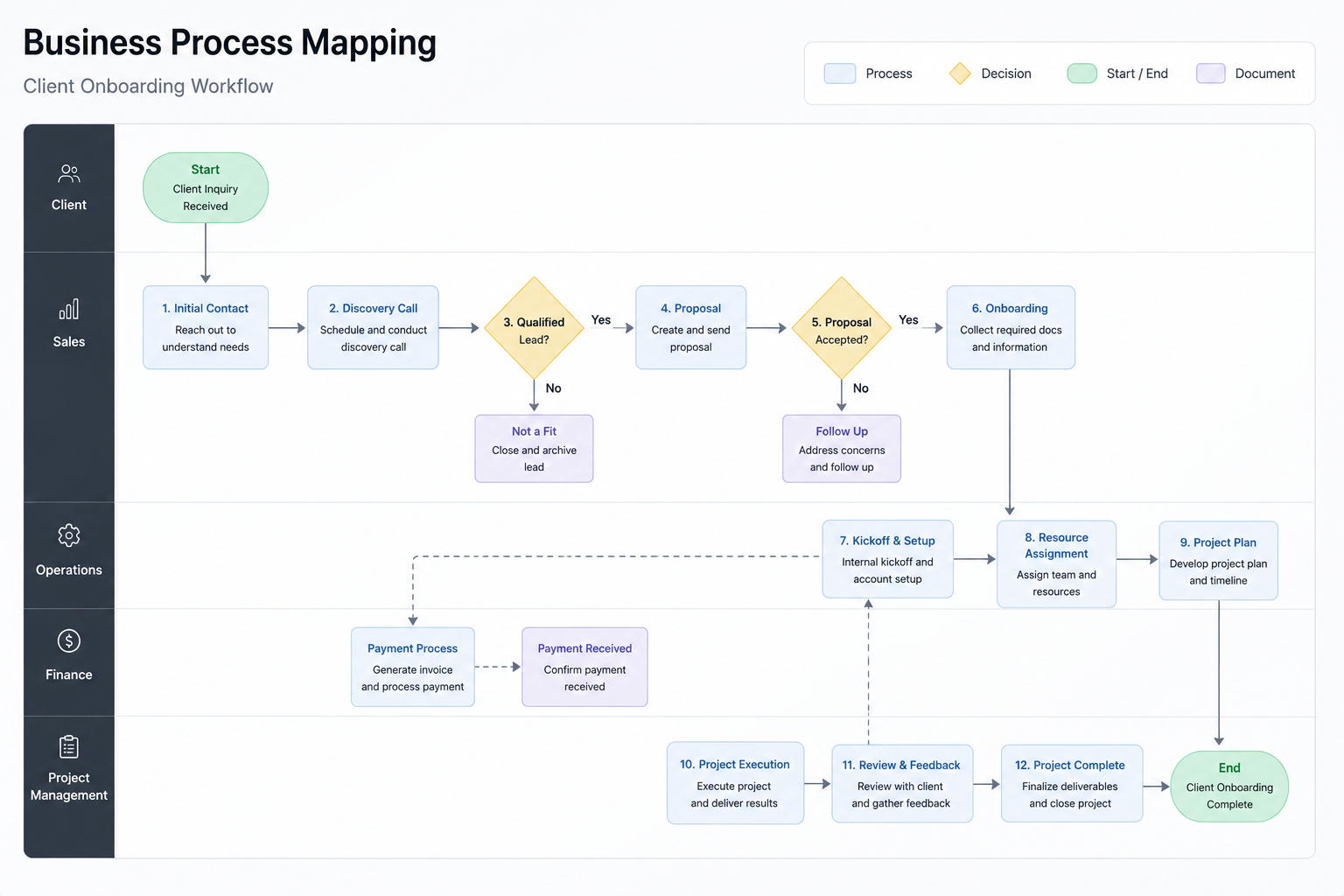Select the Payment Process box
1344x896 pixels.
coord(413,667)
